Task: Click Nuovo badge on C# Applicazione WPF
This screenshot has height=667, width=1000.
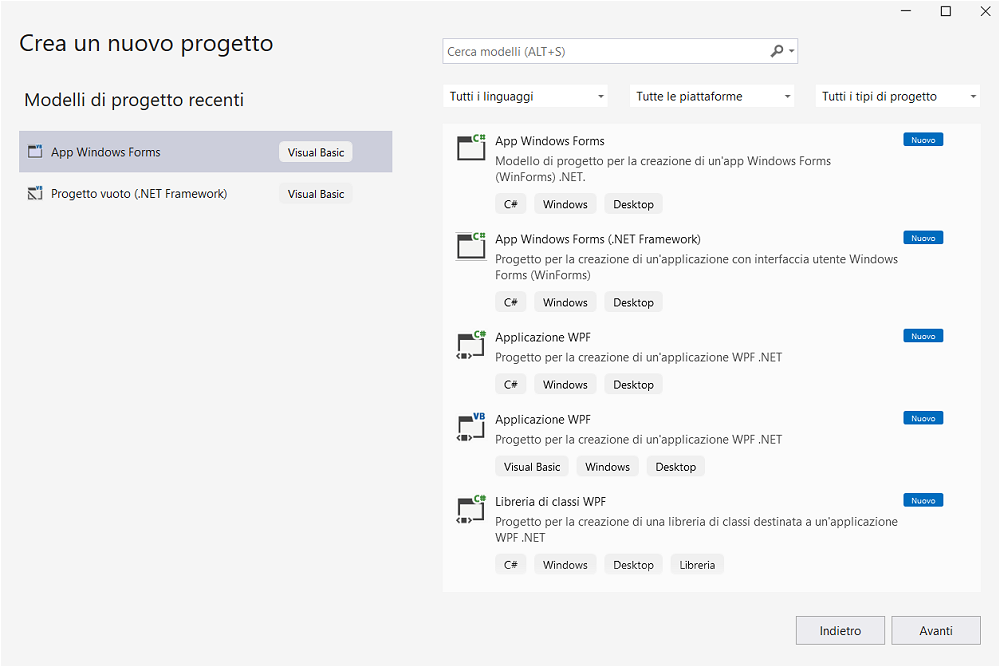Action: tap(923, 336)
